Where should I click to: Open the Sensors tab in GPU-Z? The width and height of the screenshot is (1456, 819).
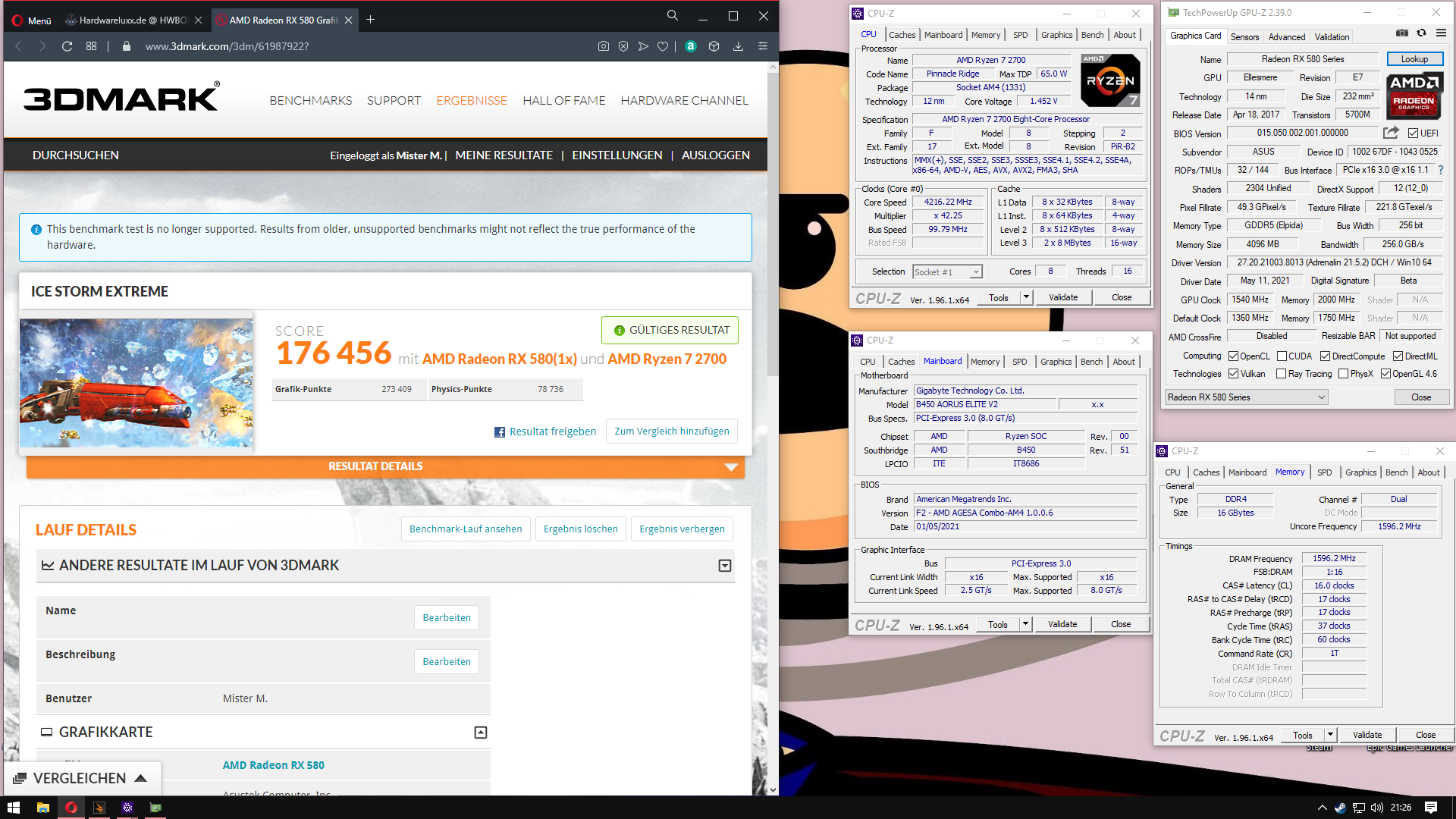coord(1244,37)
